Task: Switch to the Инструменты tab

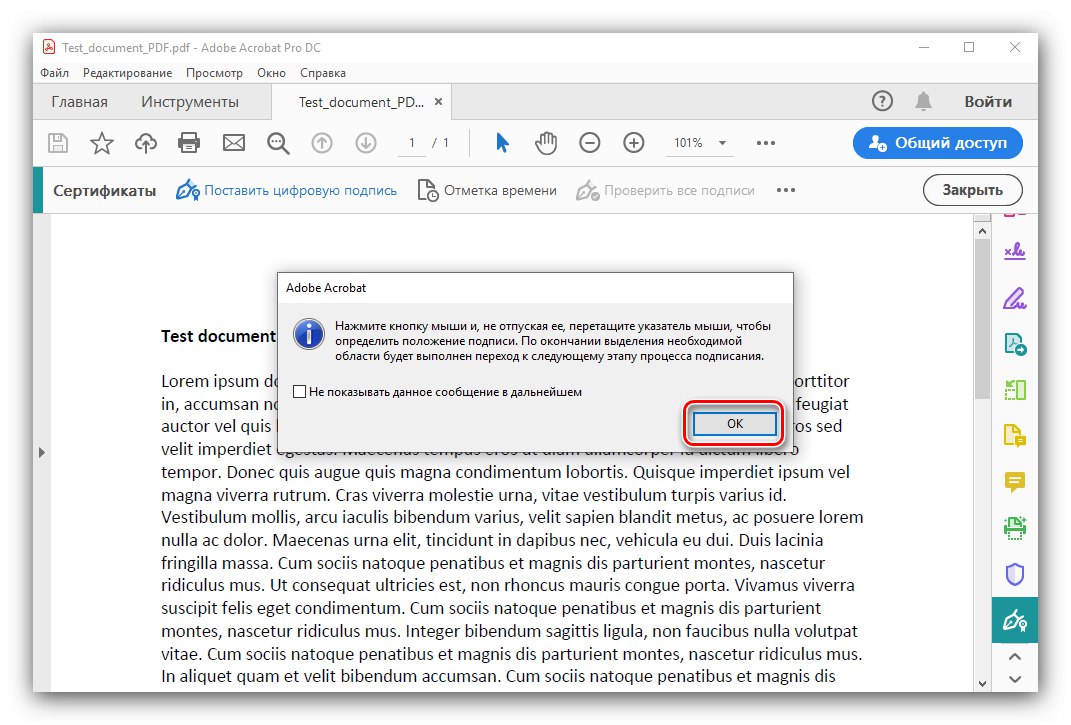Action: pyautogui.click(x=190, y=102)
